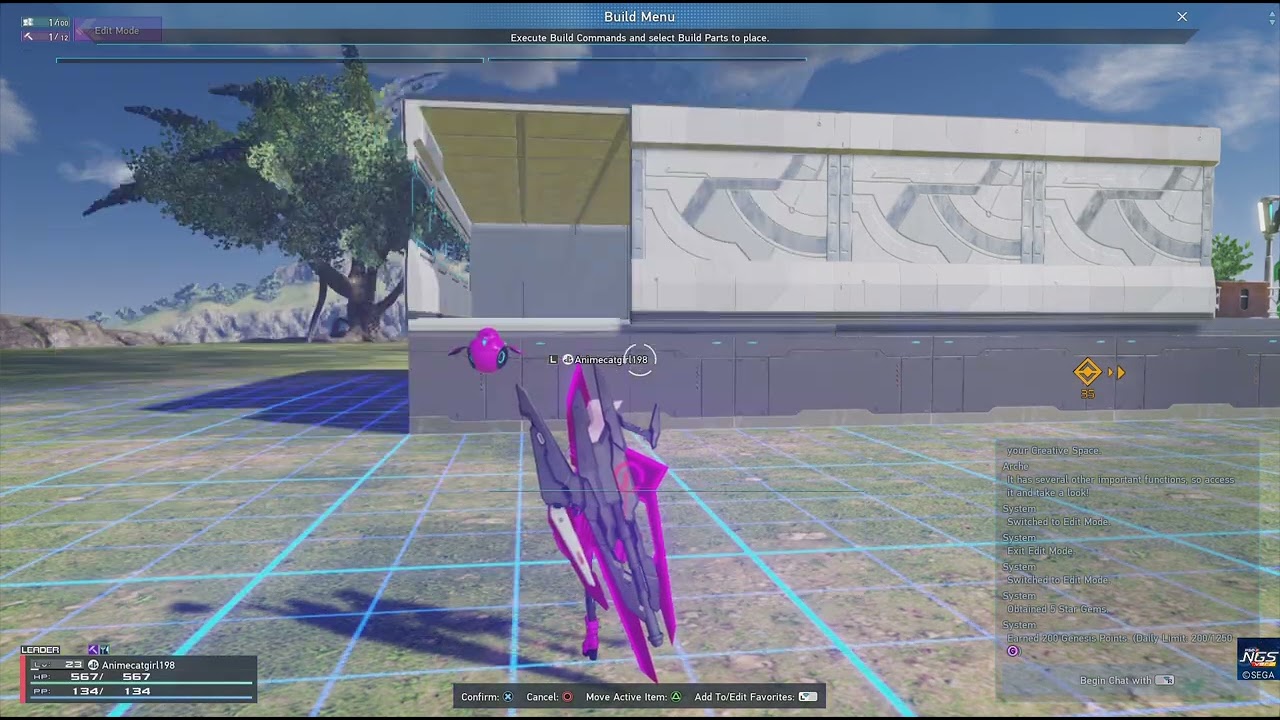Click the Confirm cross button icon

[508, 697]
